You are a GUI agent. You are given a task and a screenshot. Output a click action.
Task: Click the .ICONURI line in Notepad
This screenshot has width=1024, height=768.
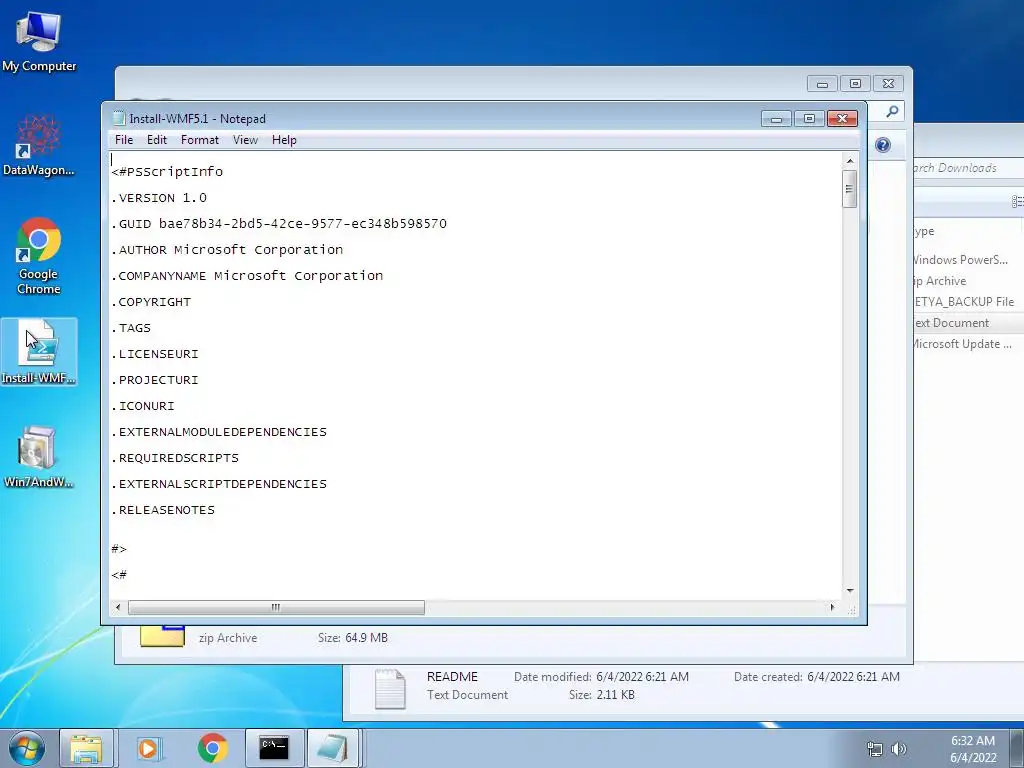tap(142, 406)
